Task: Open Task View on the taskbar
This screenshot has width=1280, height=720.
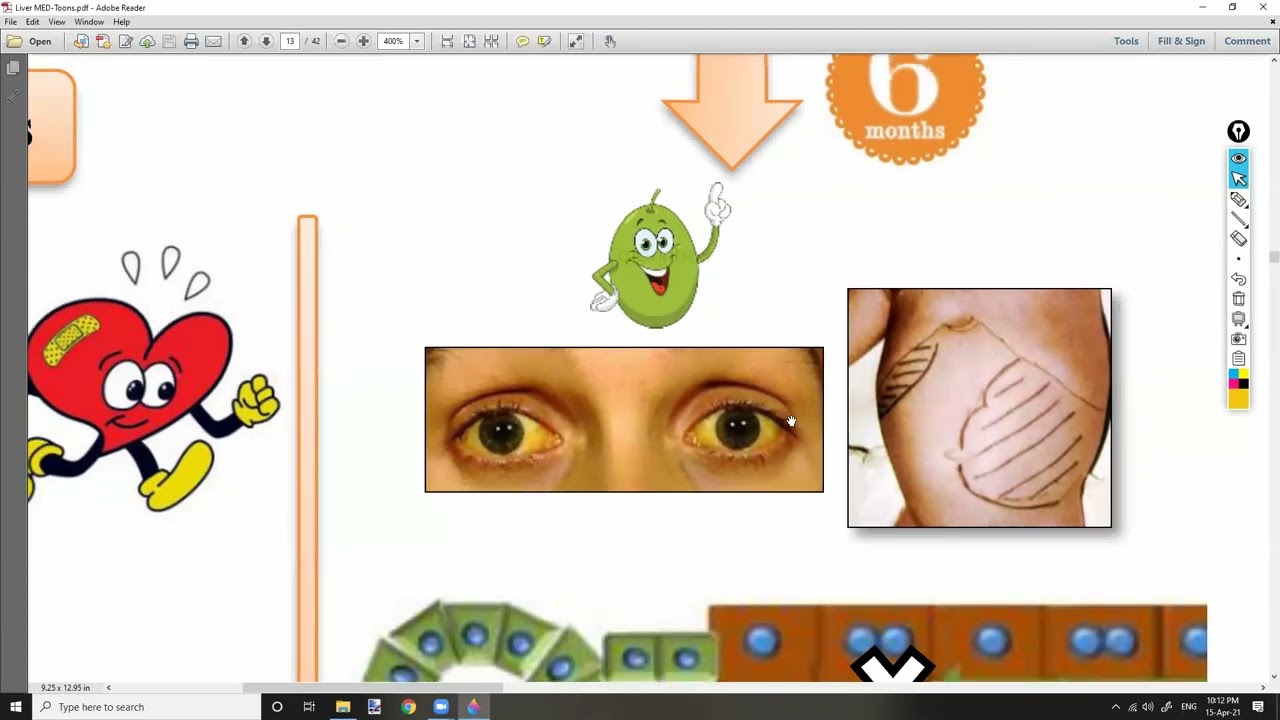Action: tap(309, 707)
